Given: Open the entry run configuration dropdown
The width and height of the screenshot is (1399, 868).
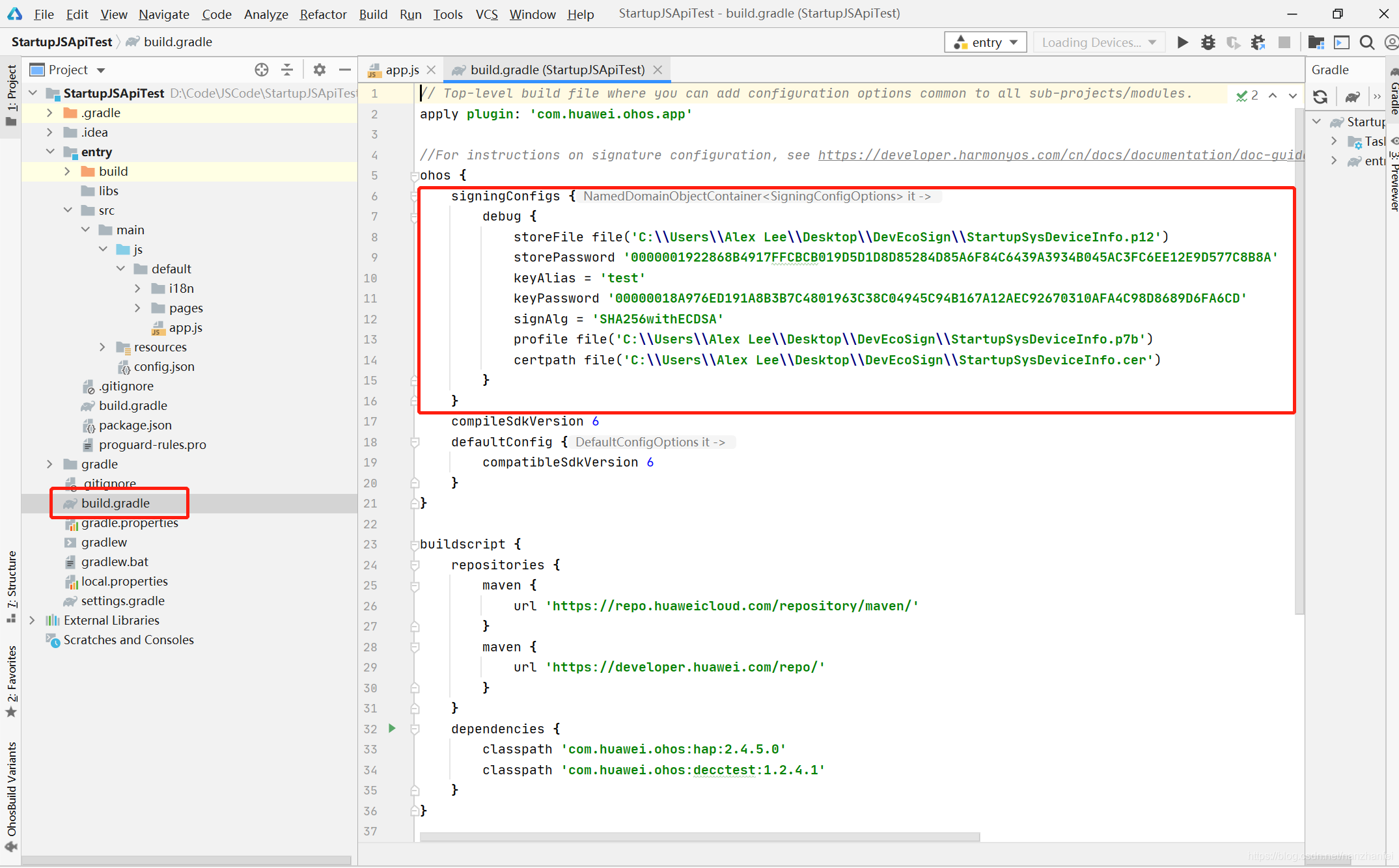Looking at the screenshot, I should click(x=985, y=42).
